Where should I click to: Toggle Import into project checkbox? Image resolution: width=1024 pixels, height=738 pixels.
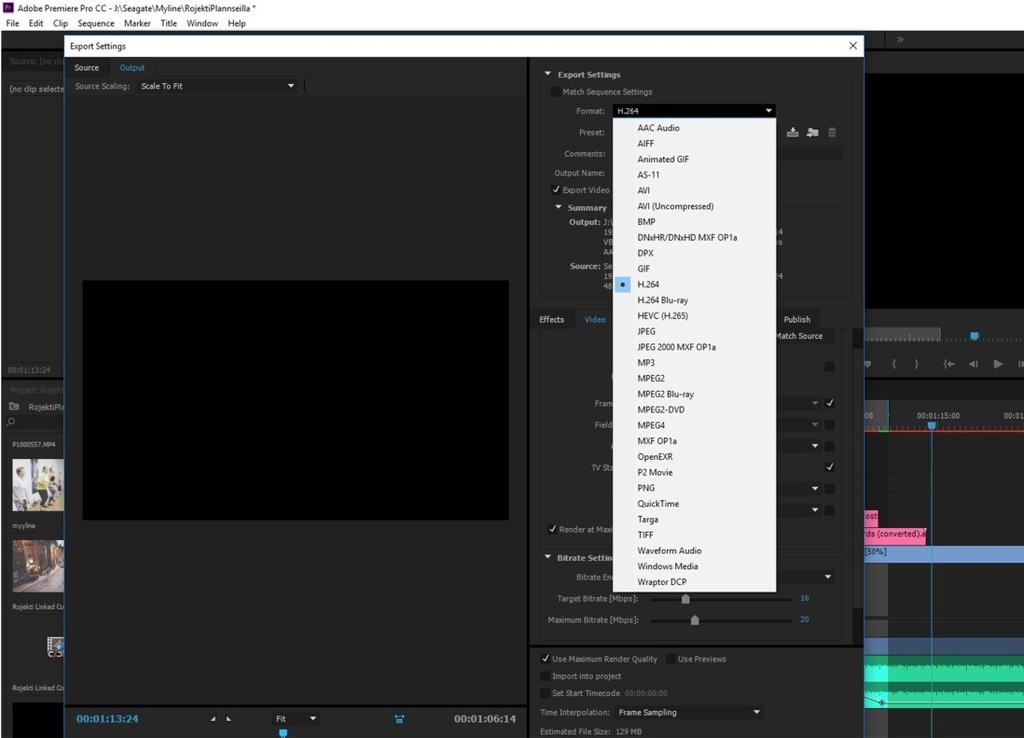coord(545,676)
